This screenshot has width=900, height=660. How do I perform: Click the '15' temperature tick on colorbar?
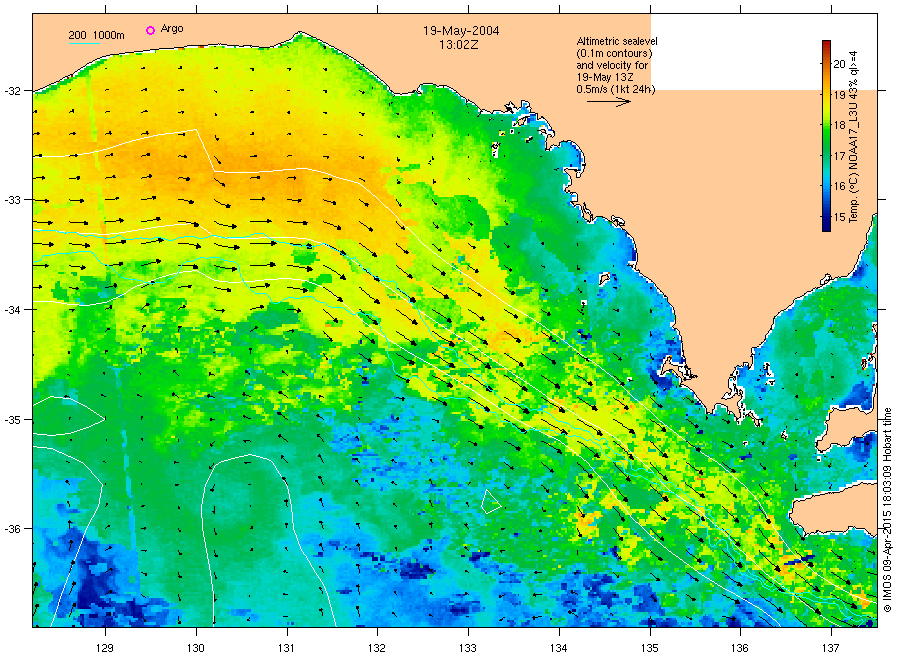pyautogui.click(x=839, y=218)
